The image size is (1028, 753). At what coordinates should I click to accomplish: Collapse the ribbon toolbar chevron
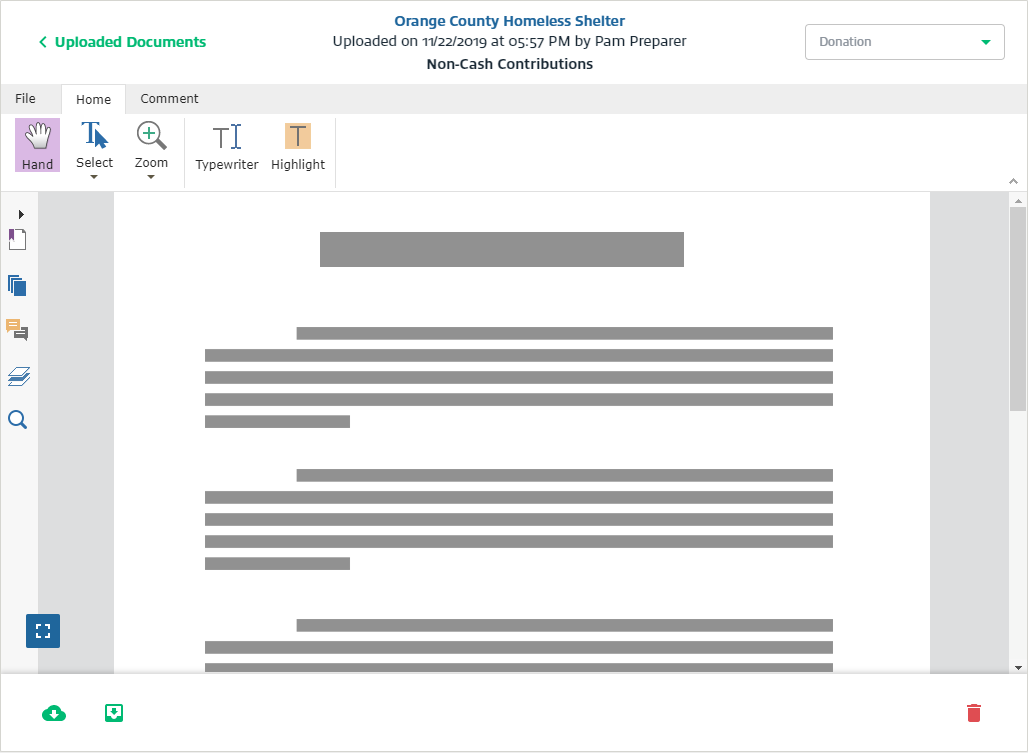tap(1013, 181)
